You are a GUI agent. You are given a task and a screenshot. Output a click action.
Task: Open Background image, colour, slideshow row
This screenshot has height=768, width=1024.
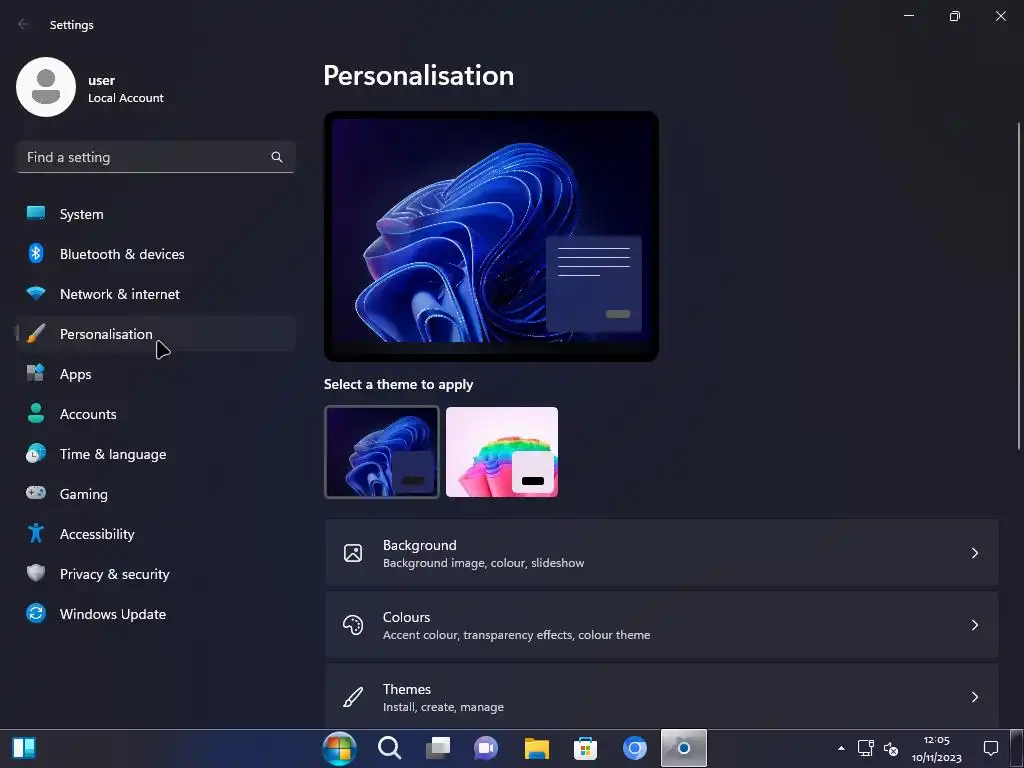click(x=662, y=553)
